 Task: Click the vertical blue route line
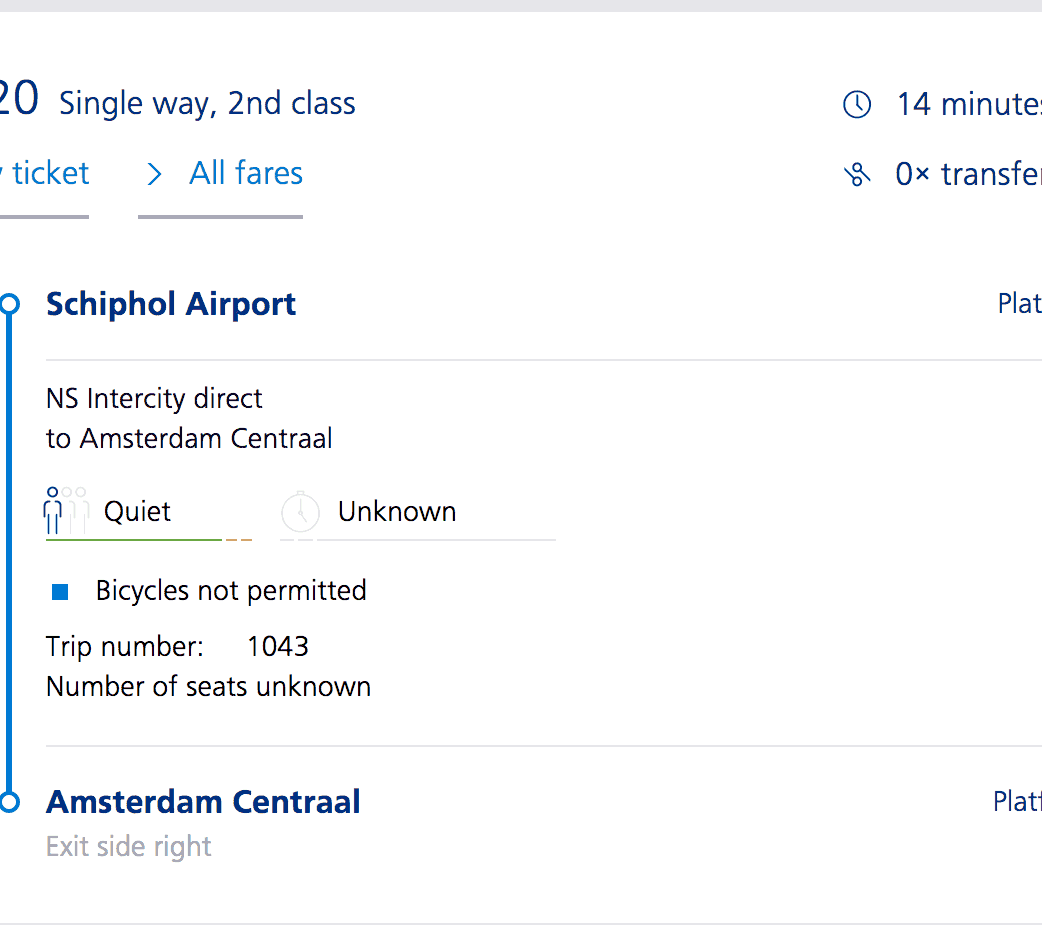click(10, 550)
